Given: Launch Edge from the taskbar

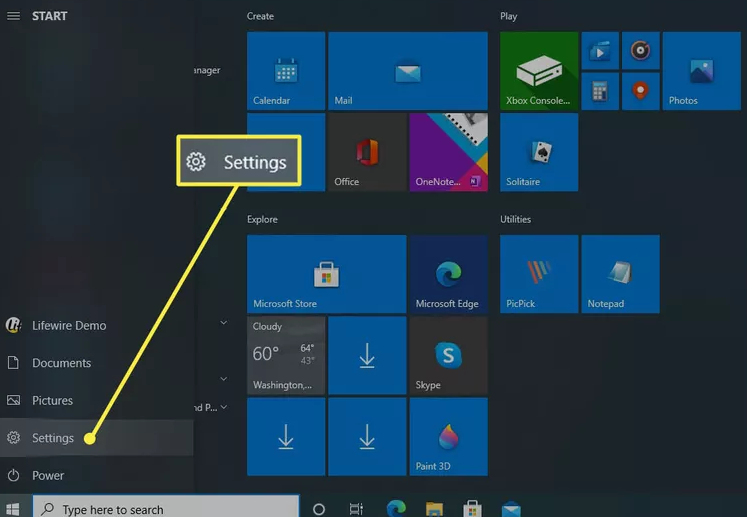Looking at the screenshot, I should click(396, 508).
